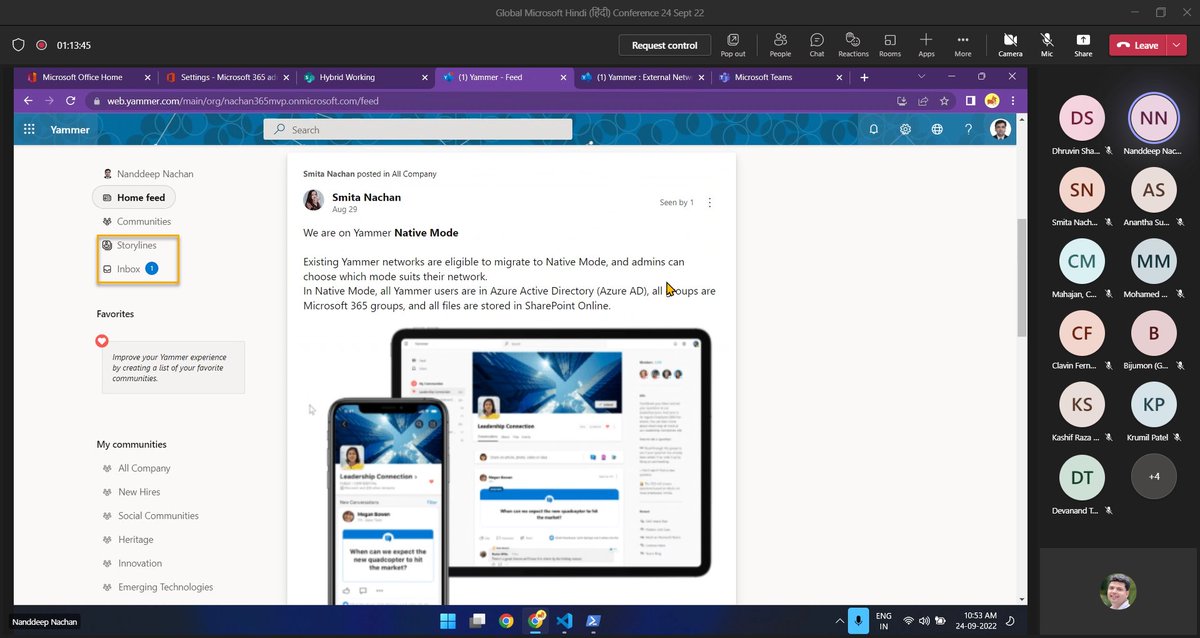Open the Yammer Inbox
Screen dimensions: 1200x638
point(129,269)
